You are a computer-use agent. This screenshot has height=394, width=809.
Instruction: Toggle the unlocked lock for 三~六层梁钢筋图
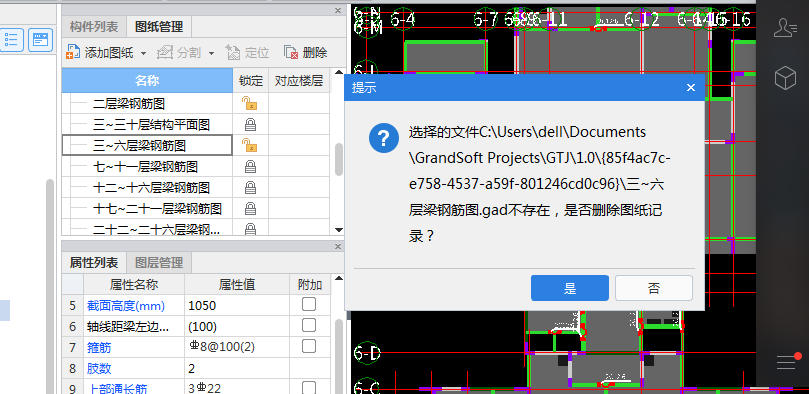250,145
